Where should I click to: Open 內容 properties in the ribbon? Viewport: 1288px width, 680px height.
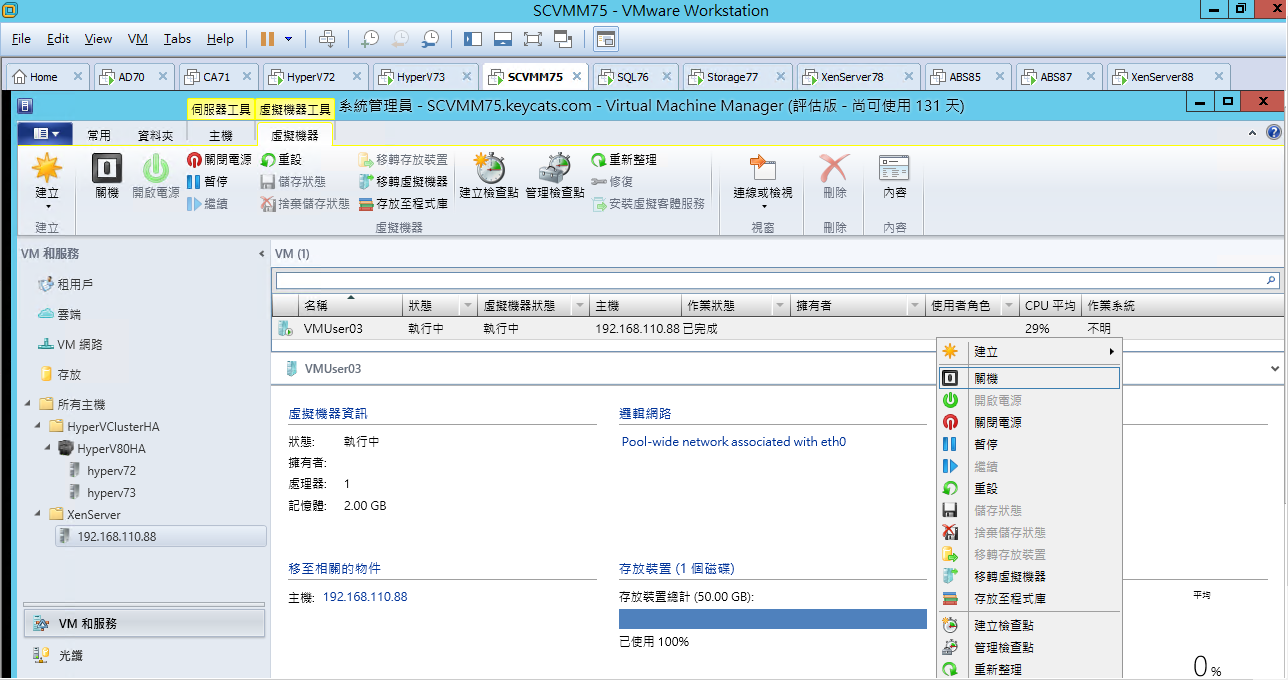[x=894, y=177]
